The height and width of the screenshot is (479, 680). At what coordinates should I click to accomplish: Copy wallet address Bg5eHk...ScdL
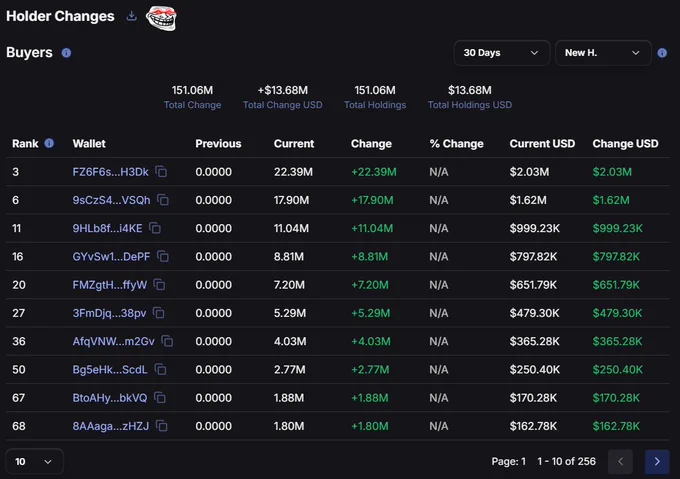[x=160, y=369]
